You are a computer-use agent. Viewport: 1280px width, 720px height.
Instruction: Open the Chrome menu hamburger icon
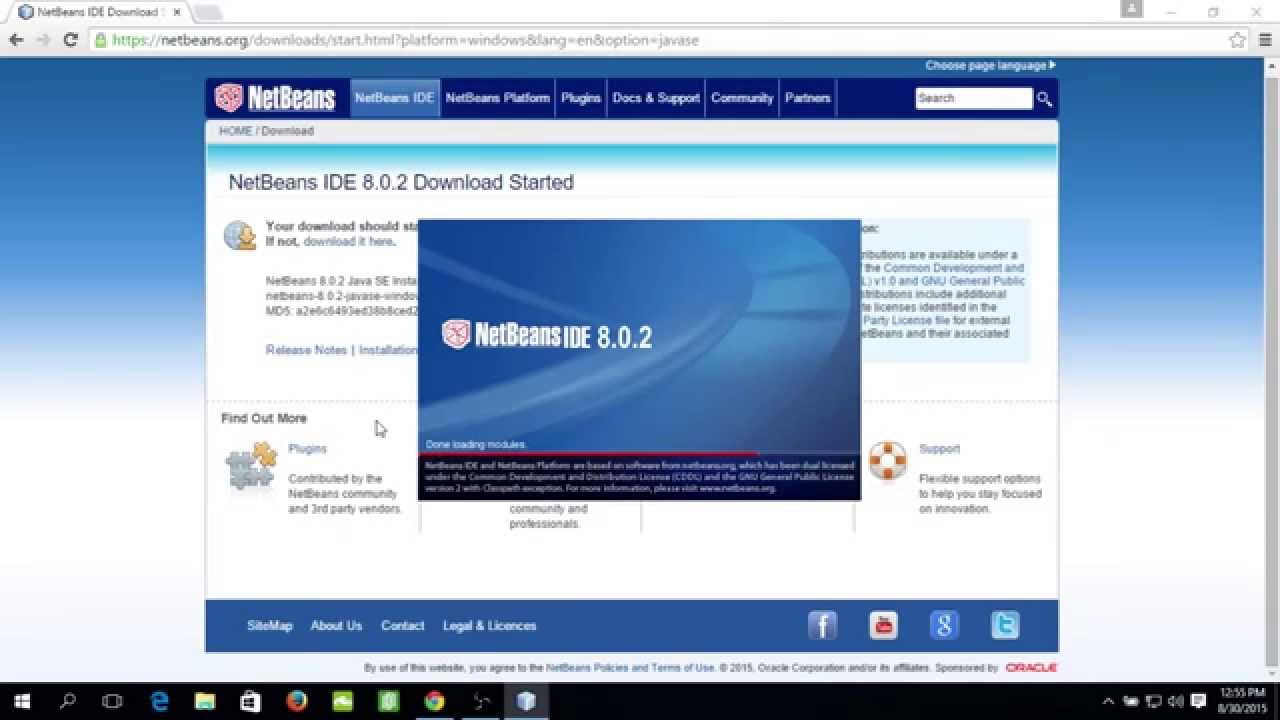point(1263,40)
